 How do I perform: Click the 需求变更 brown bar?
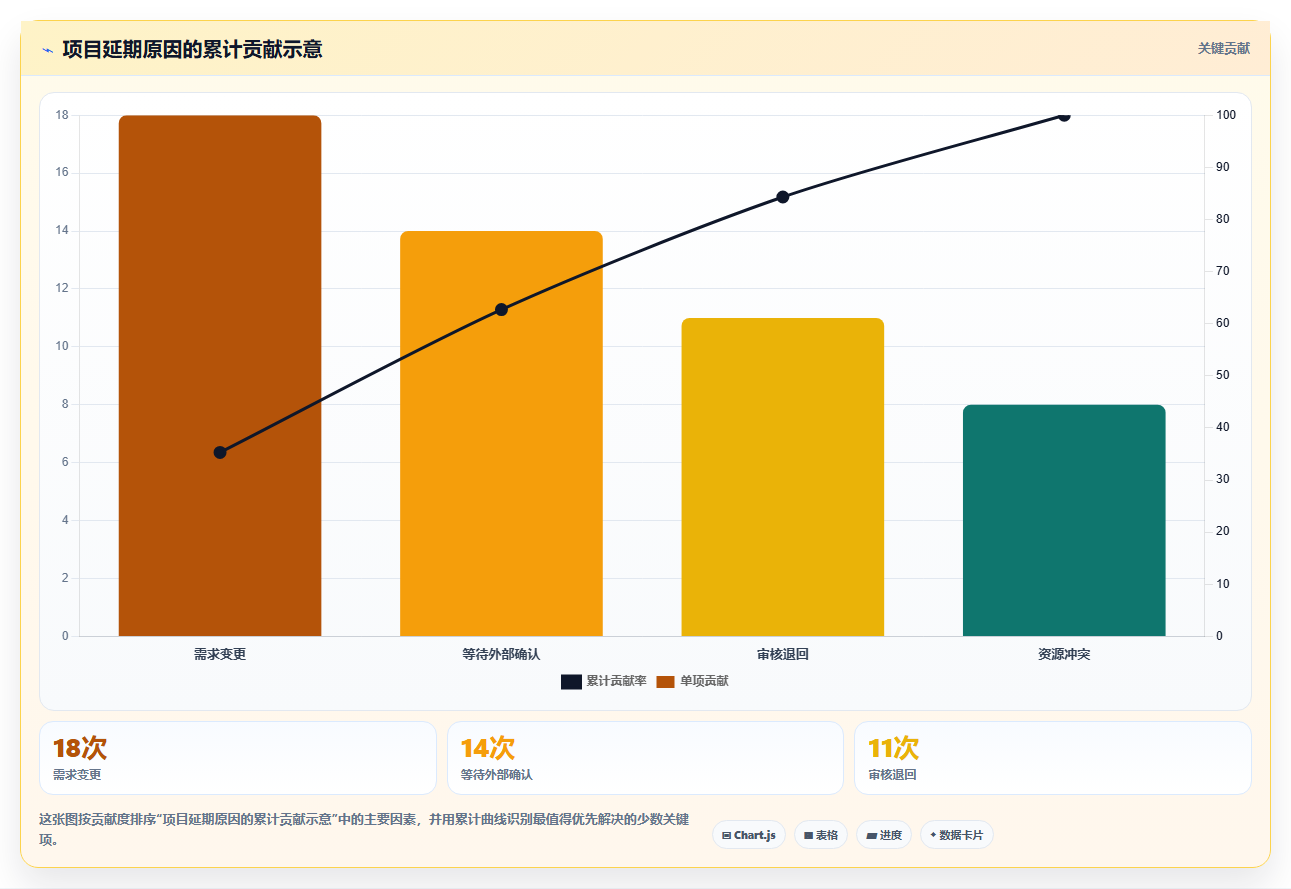click(220, 375)
